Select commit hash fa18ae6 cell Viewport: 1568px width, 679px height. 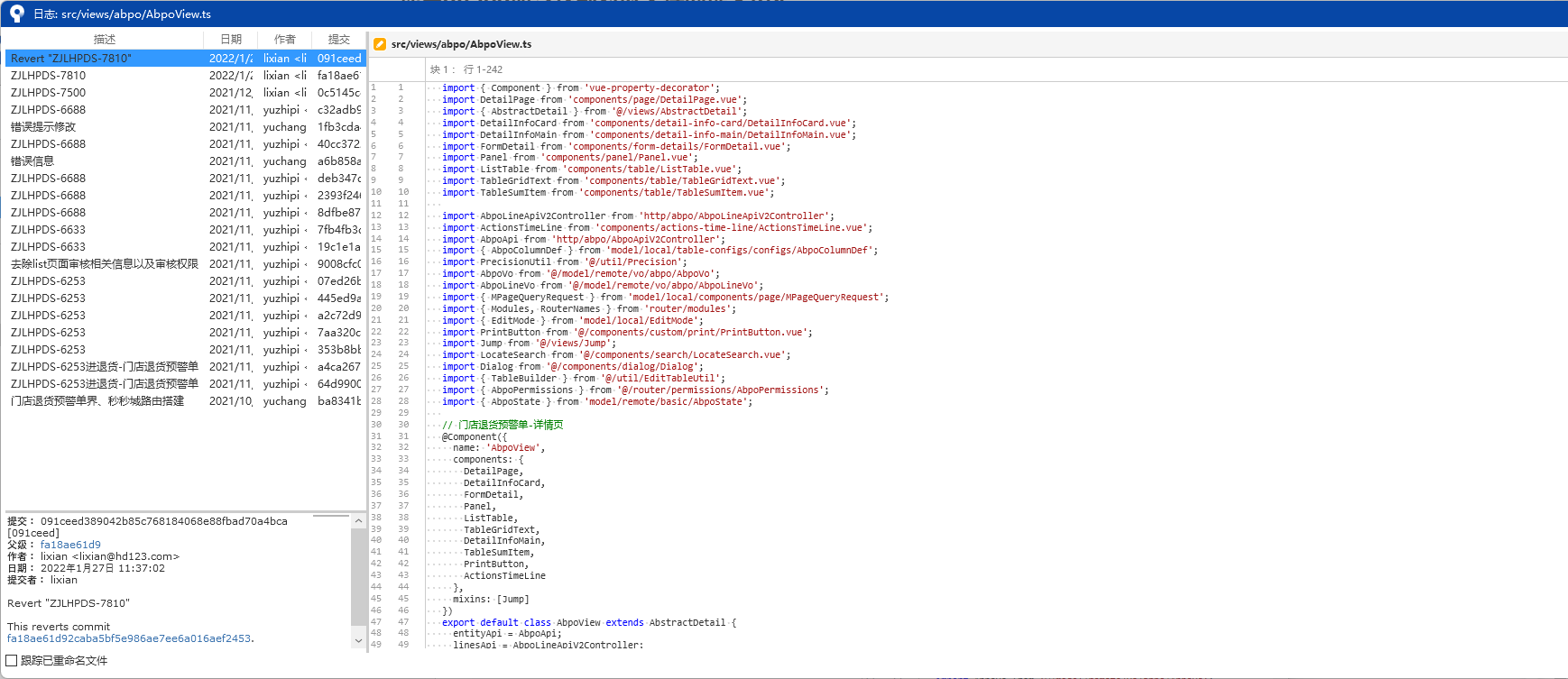tap(338, 76)
